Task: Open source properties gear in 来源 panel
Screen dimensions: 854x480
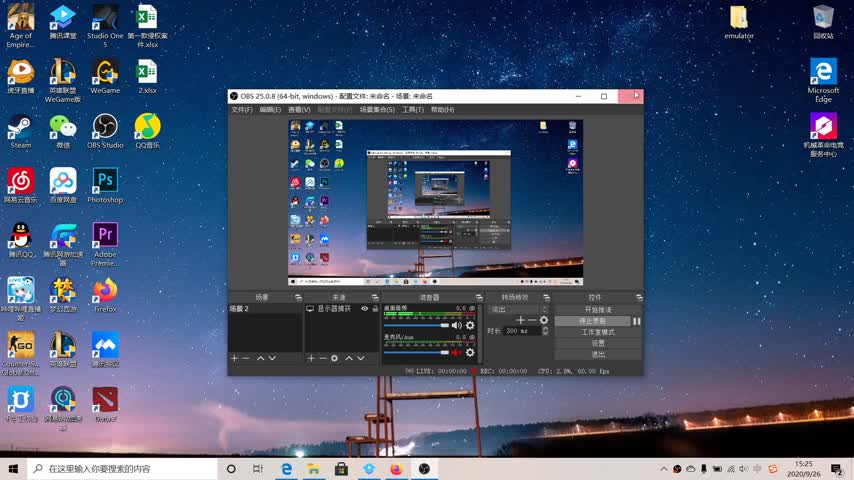Action: tap(335, 358)
